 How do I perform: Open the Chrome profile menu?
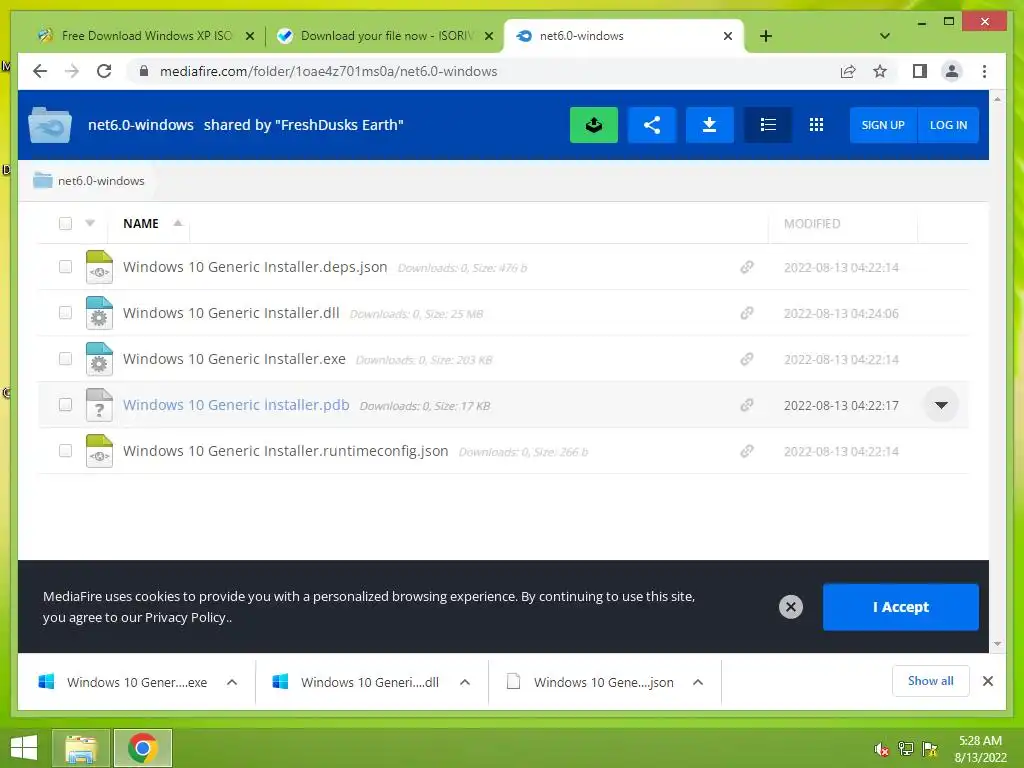click(952, 71)
